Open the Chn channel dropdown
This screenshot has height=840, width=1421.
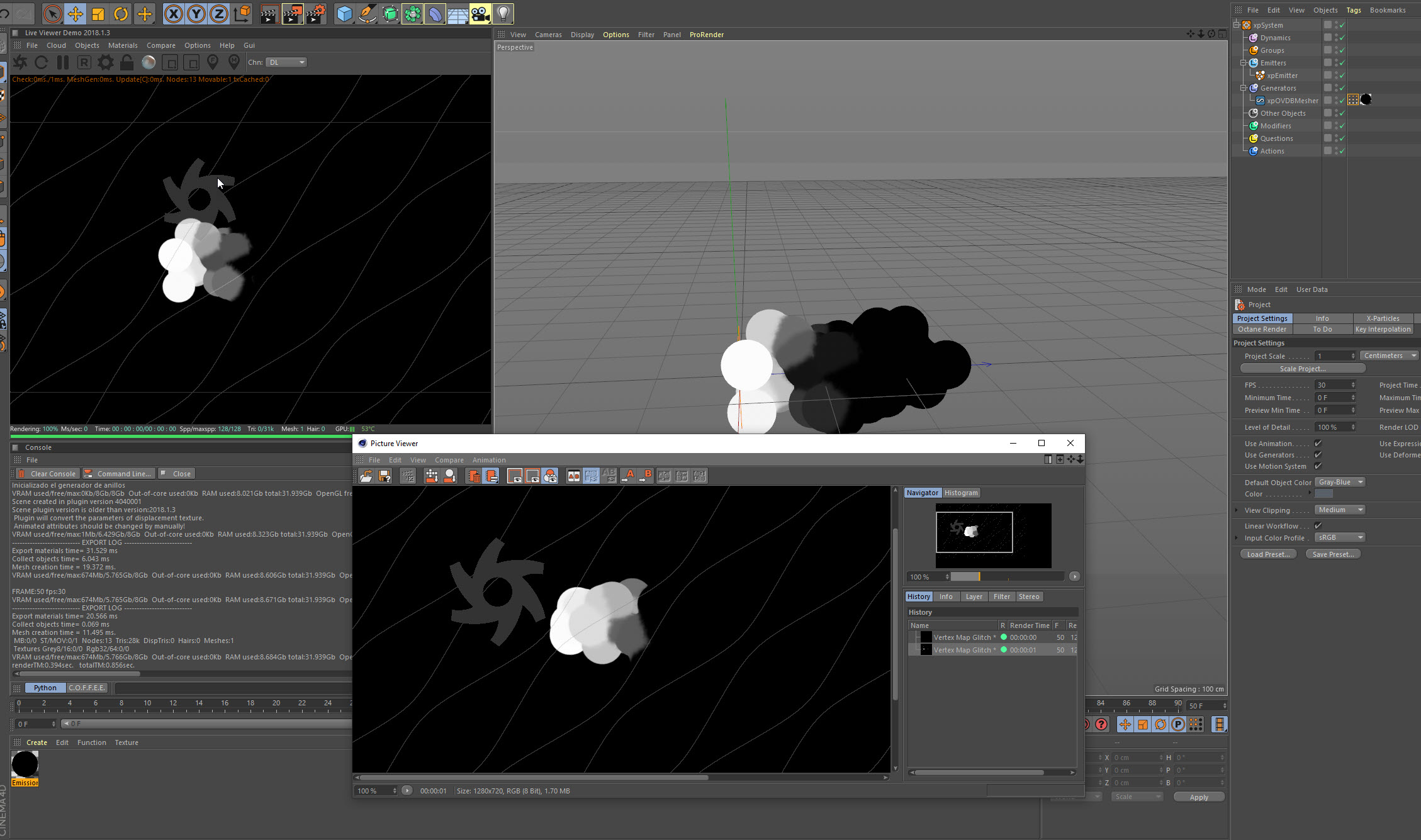tap(287, 62)
